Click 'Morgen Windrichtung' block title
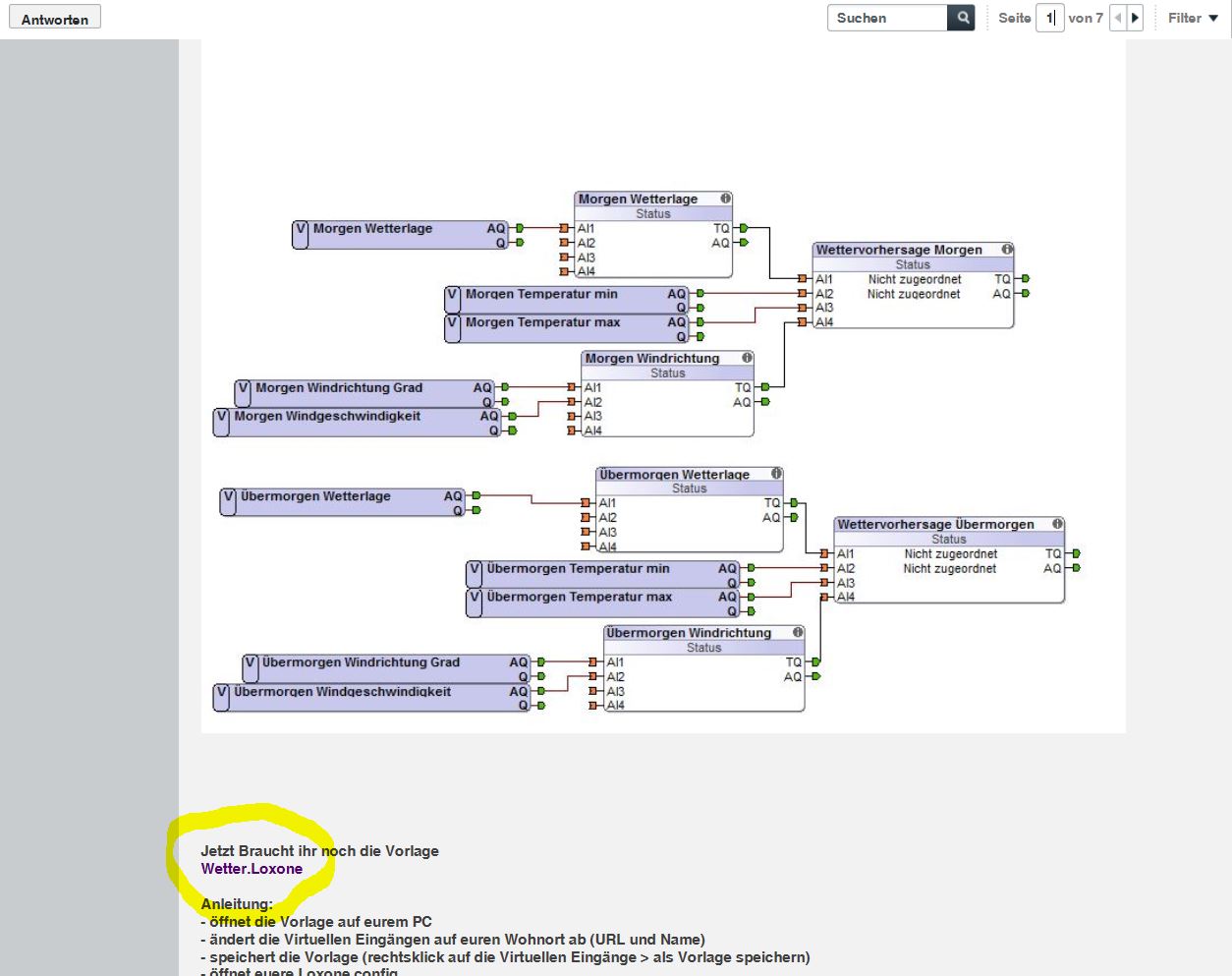Image resolution: width=1232 pixels, height=976 pixels. coord(652,358)
